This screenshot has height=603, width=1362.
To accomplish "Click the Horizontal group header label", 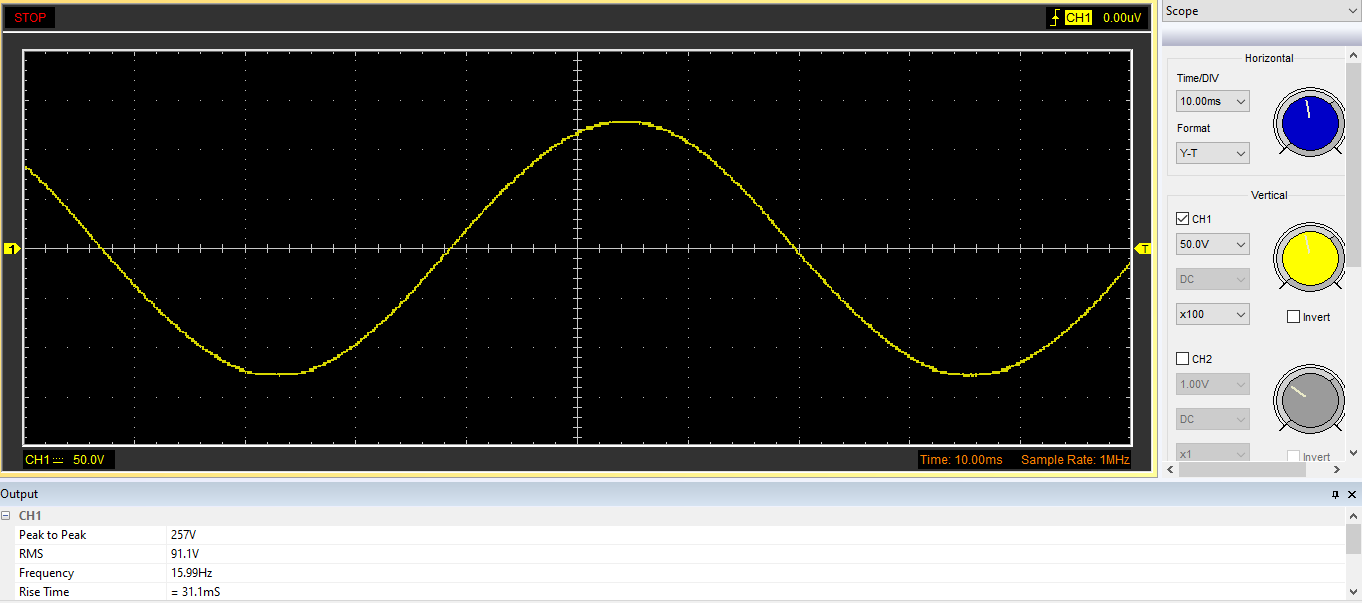I will pyautogui.click(x=1269, y=58).
